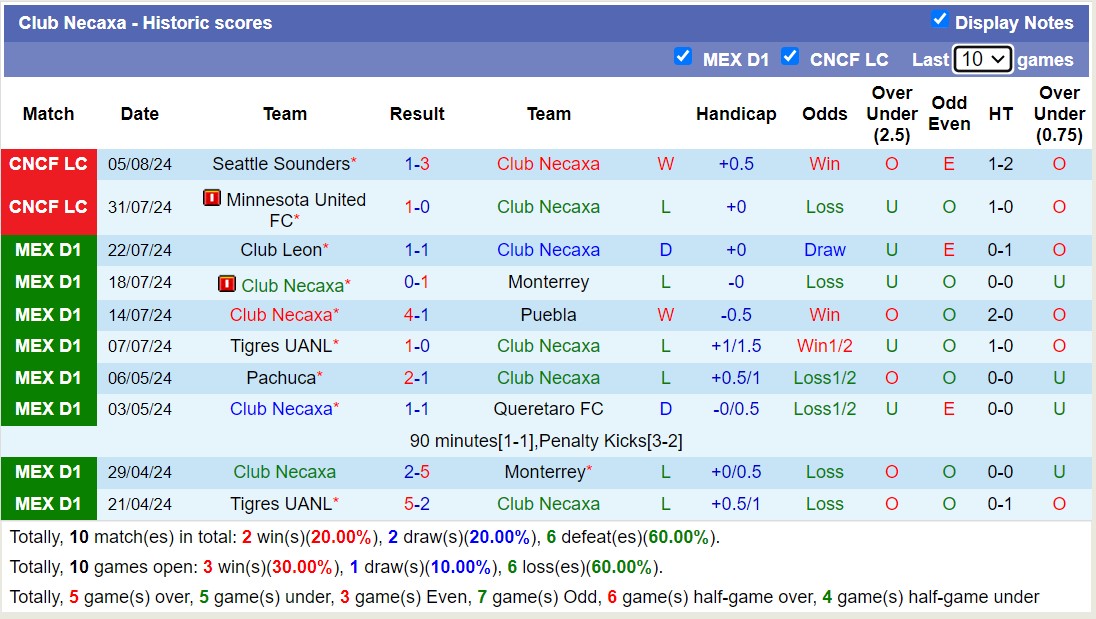
Task: Open the Pachuca team link
Action: point(280,377)
